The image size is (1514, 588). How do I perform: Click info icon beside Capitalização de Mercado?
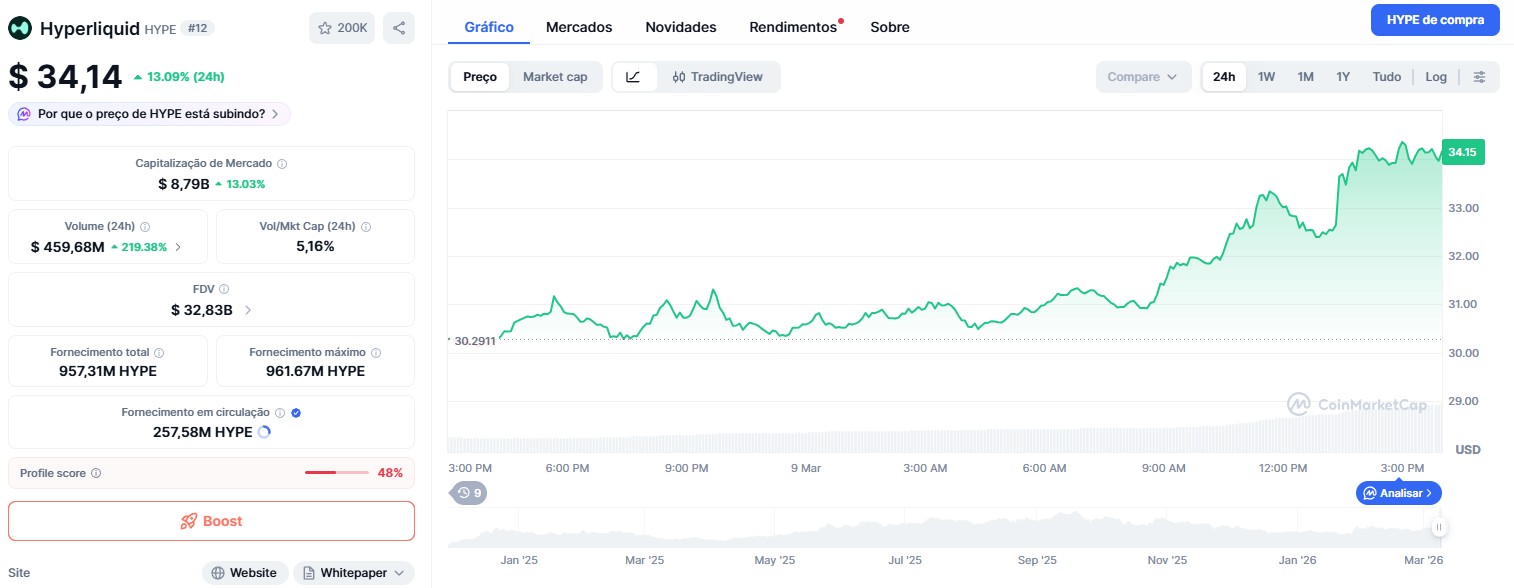click(x=282, y=163)
